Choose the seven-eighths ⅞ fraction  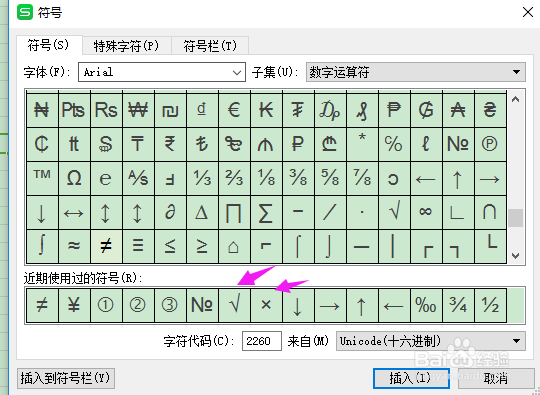tap(362, 178)
